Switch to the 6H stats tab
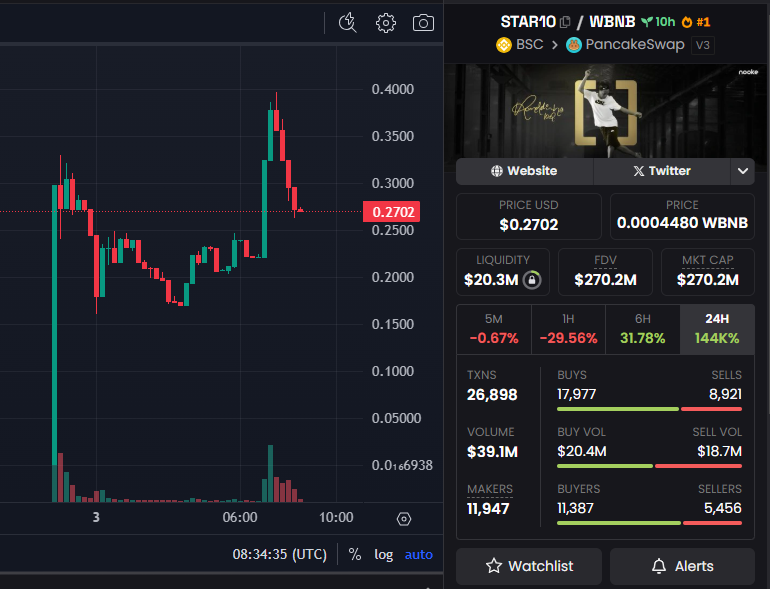 click(x=642, y=329)
